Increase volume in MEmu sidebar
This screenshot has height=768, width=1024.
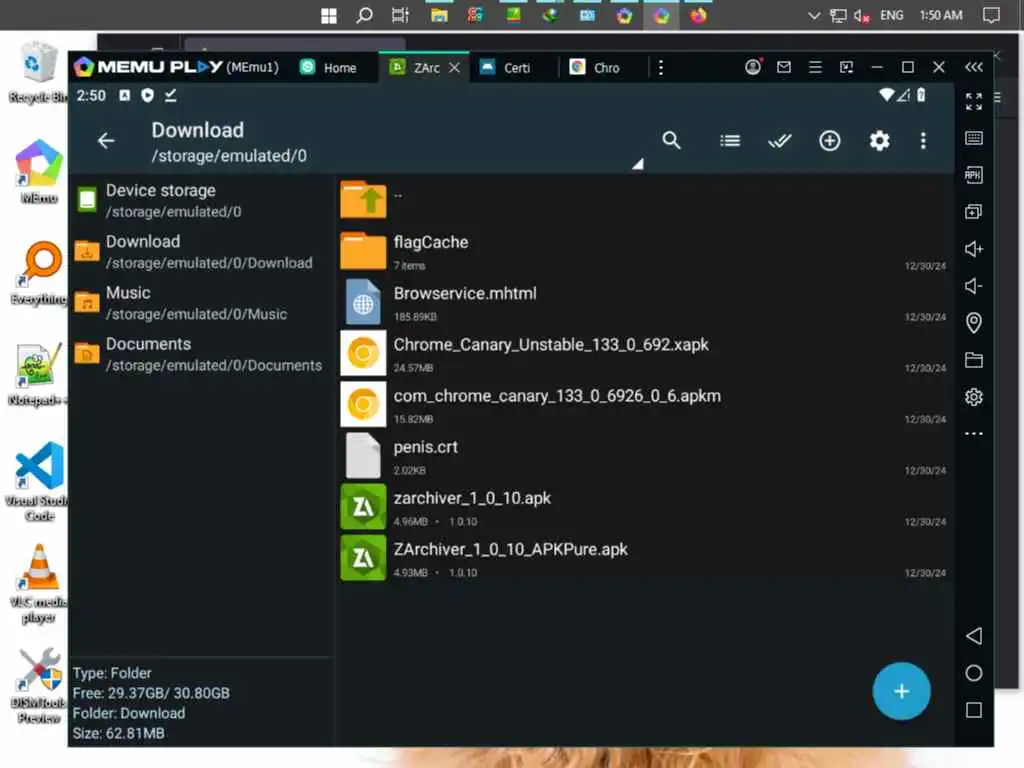973,249
